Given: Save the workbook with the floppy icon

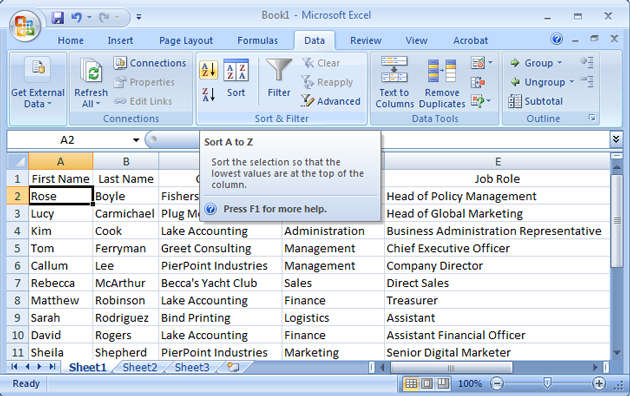Looking at the screenshot, I should pos(58,17).
